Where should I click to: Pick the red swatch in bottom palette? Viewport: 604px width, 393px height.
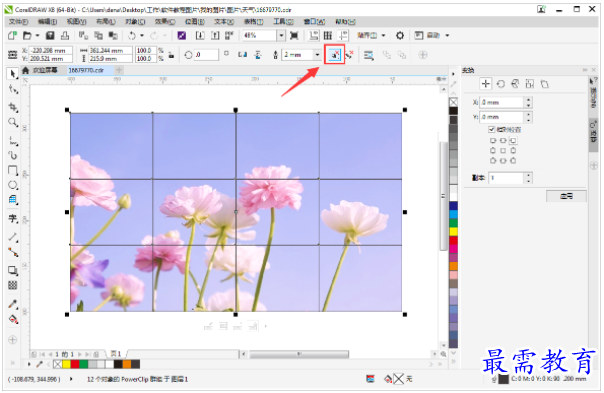75,364
